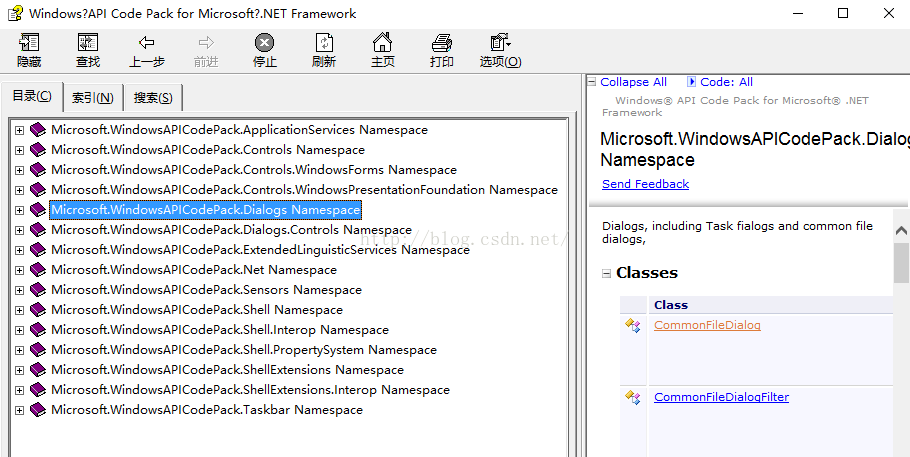The width and height of the screenshot is (910, 457).
Task: Open the Code: All language filter
Action: click(726, 82)
